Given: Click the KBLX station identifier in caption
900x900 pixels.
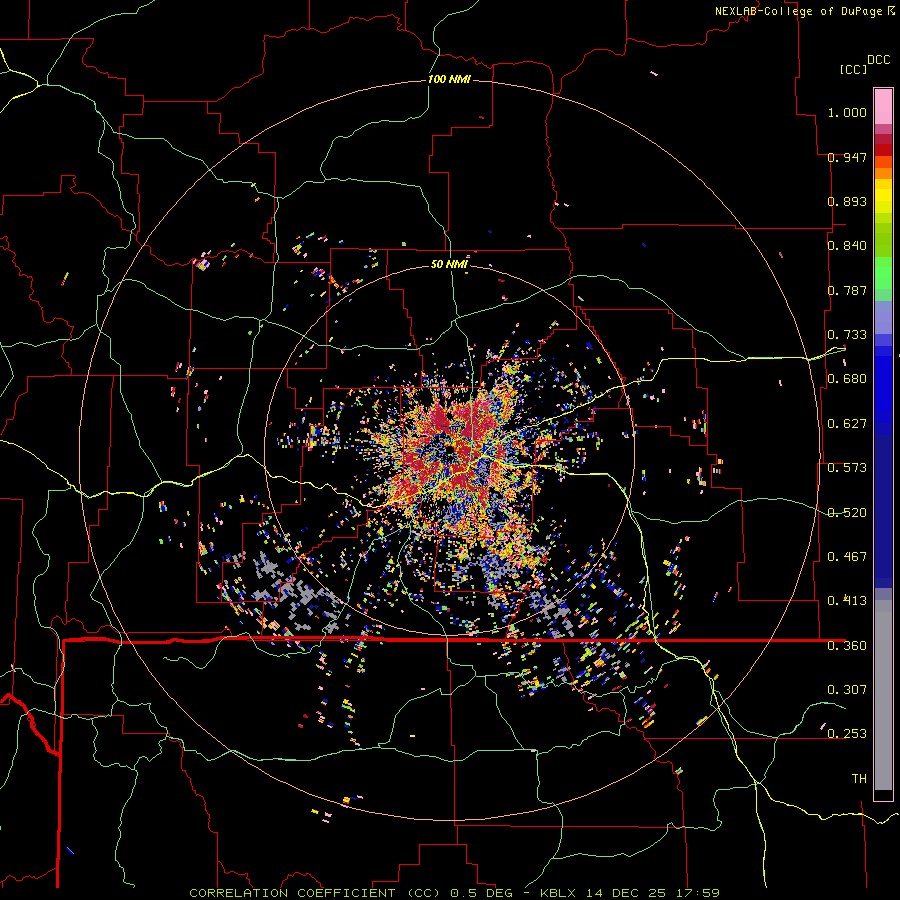Looking at the screenshot, I should point(560,893).
